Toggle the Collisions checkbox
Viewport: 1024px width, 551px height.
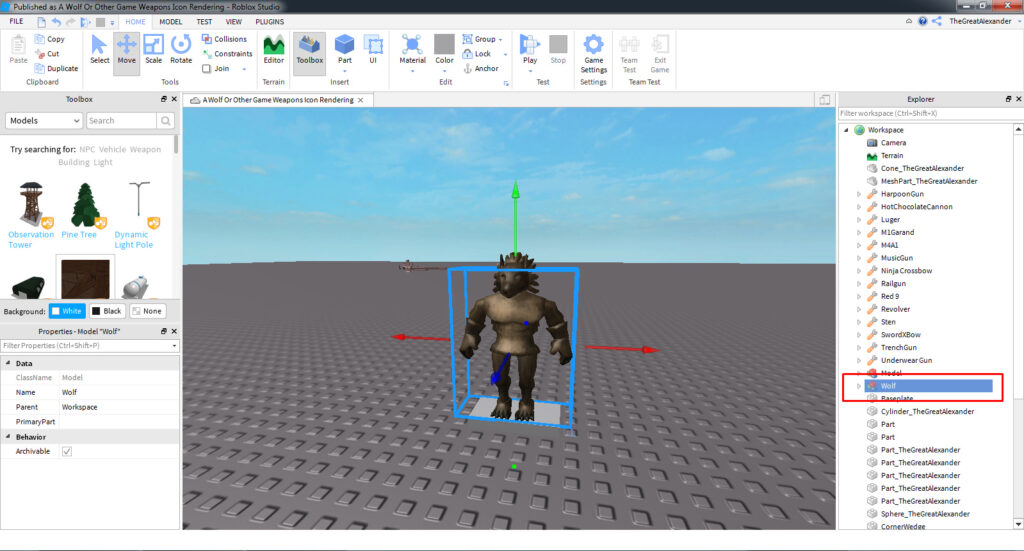(x=207, y=39)
